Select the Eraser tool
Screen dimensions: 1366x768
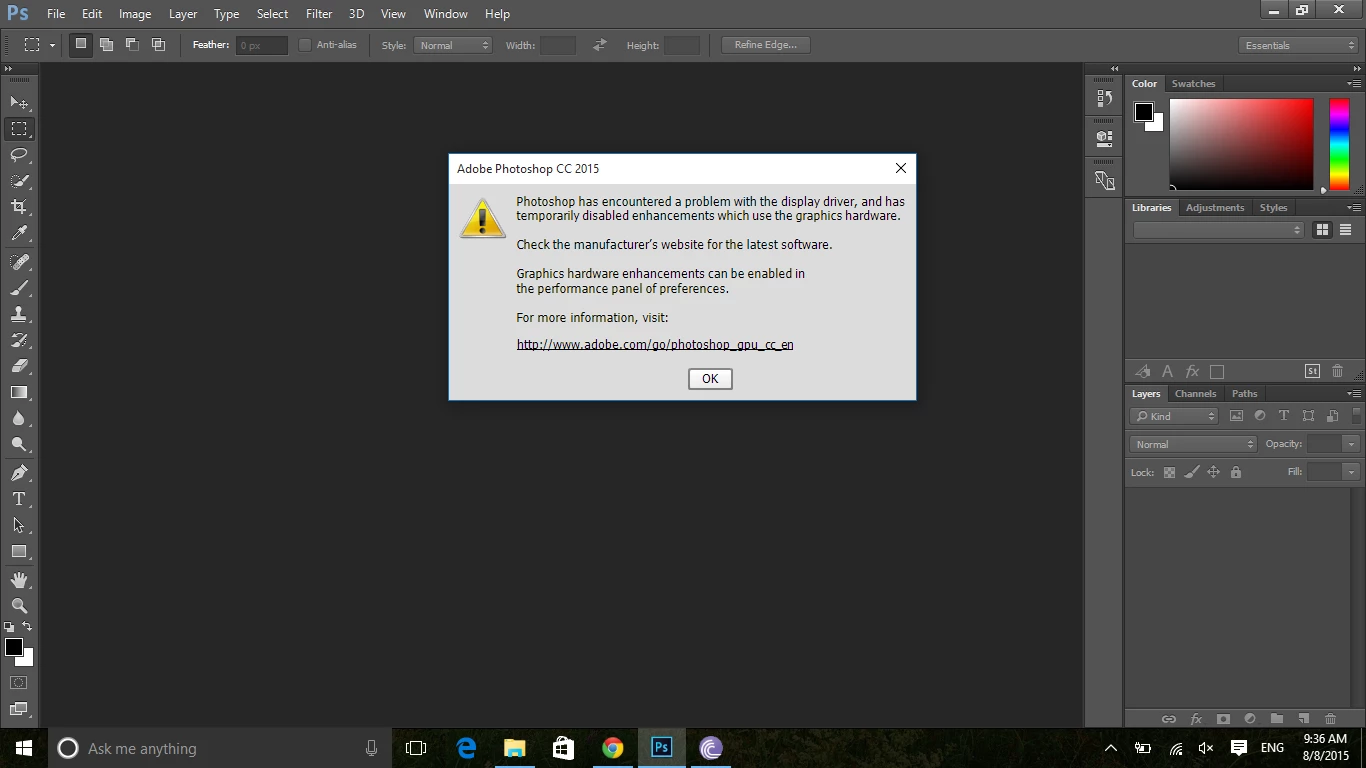[19, 366]
